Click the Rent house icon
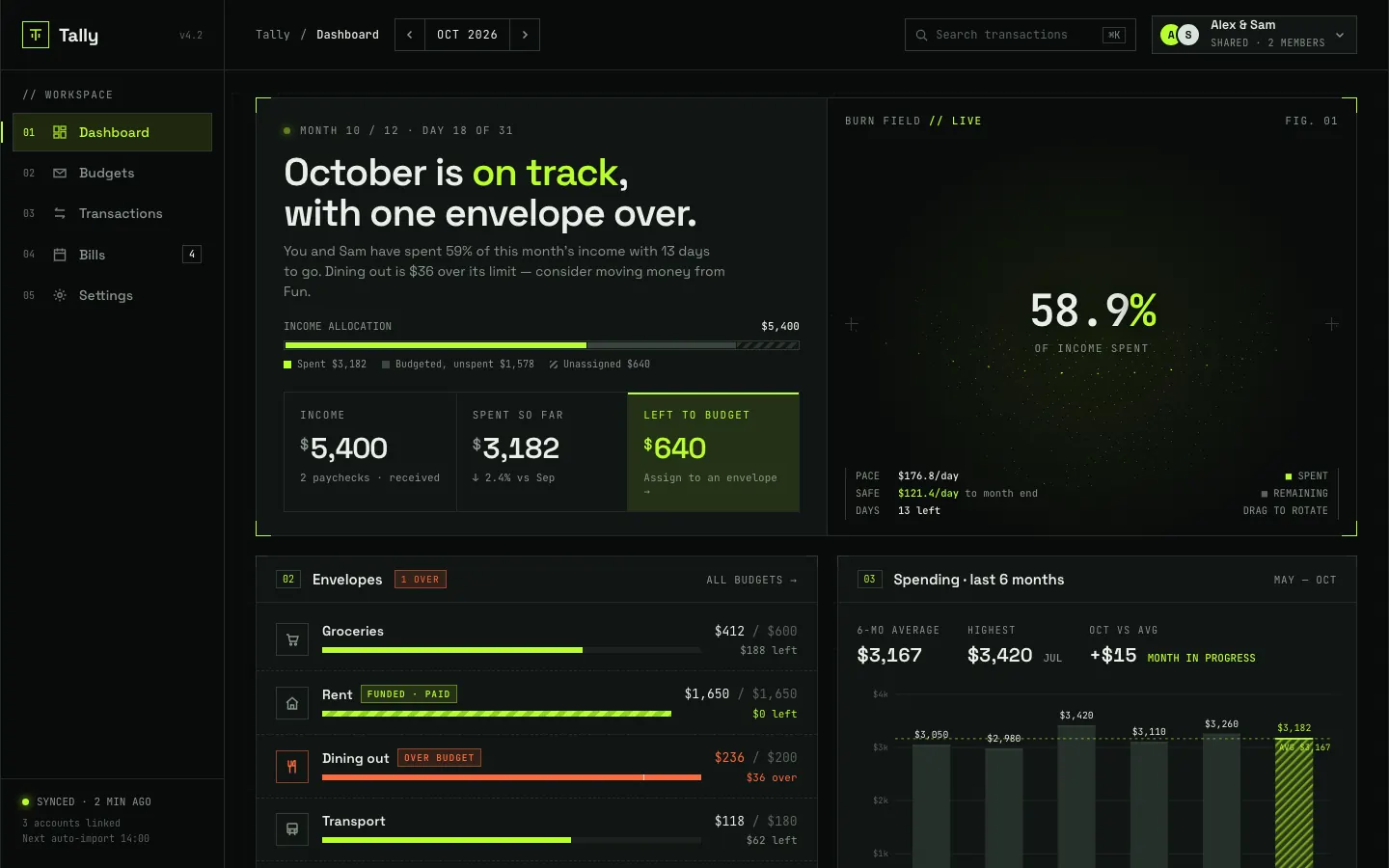Screen dimensions: 1389x868 292,703
